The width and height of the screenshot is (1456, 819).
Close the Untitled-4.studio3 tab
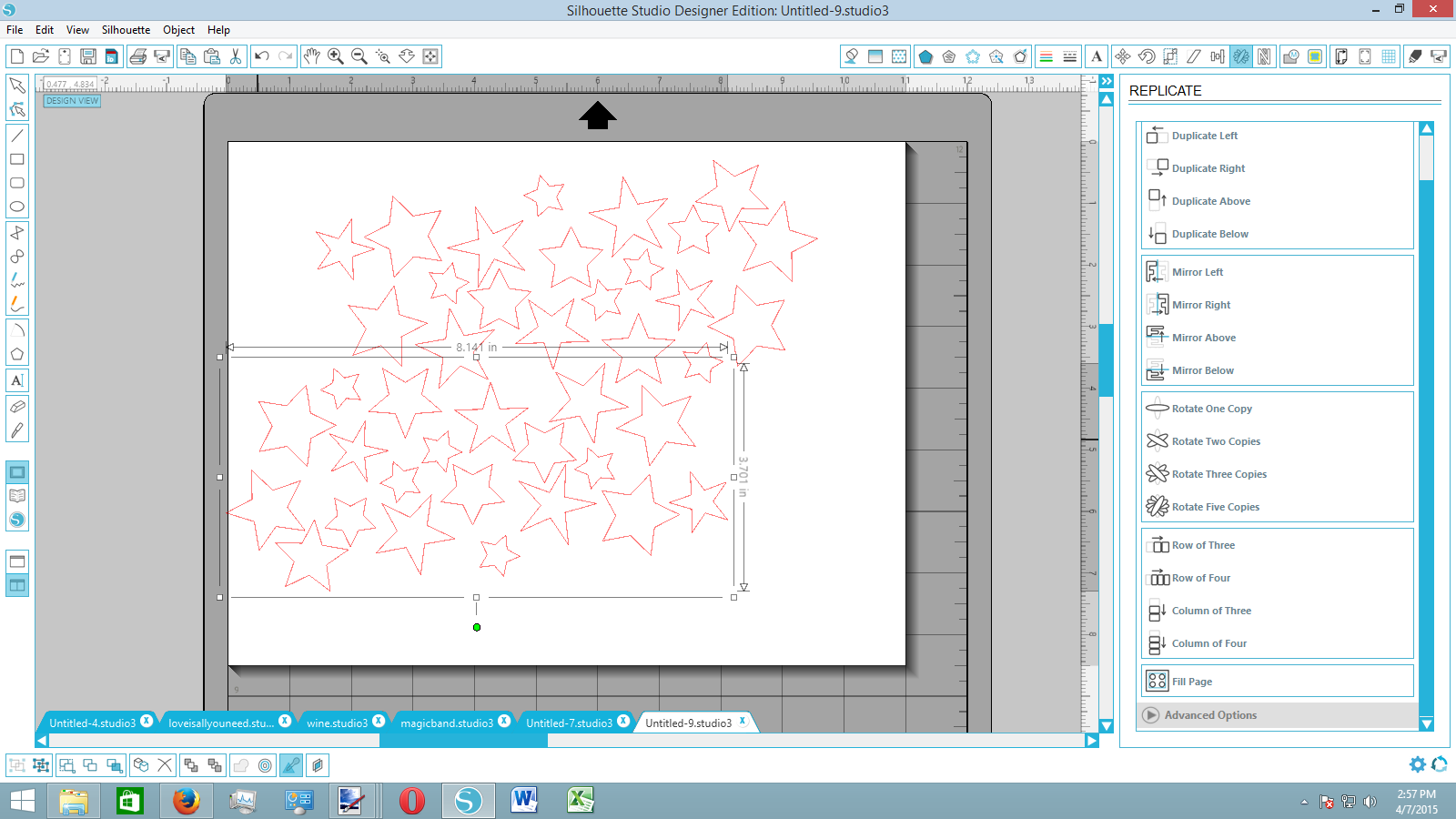click(x=147, y=721)
